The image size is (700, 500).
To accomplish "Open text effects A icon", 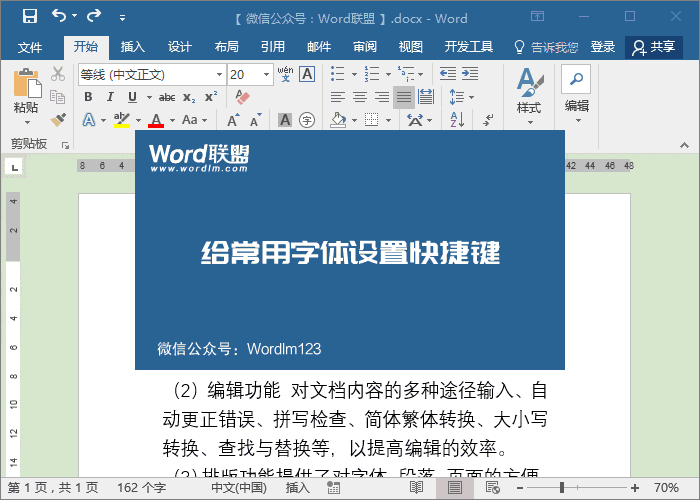I will coord(89,120).
